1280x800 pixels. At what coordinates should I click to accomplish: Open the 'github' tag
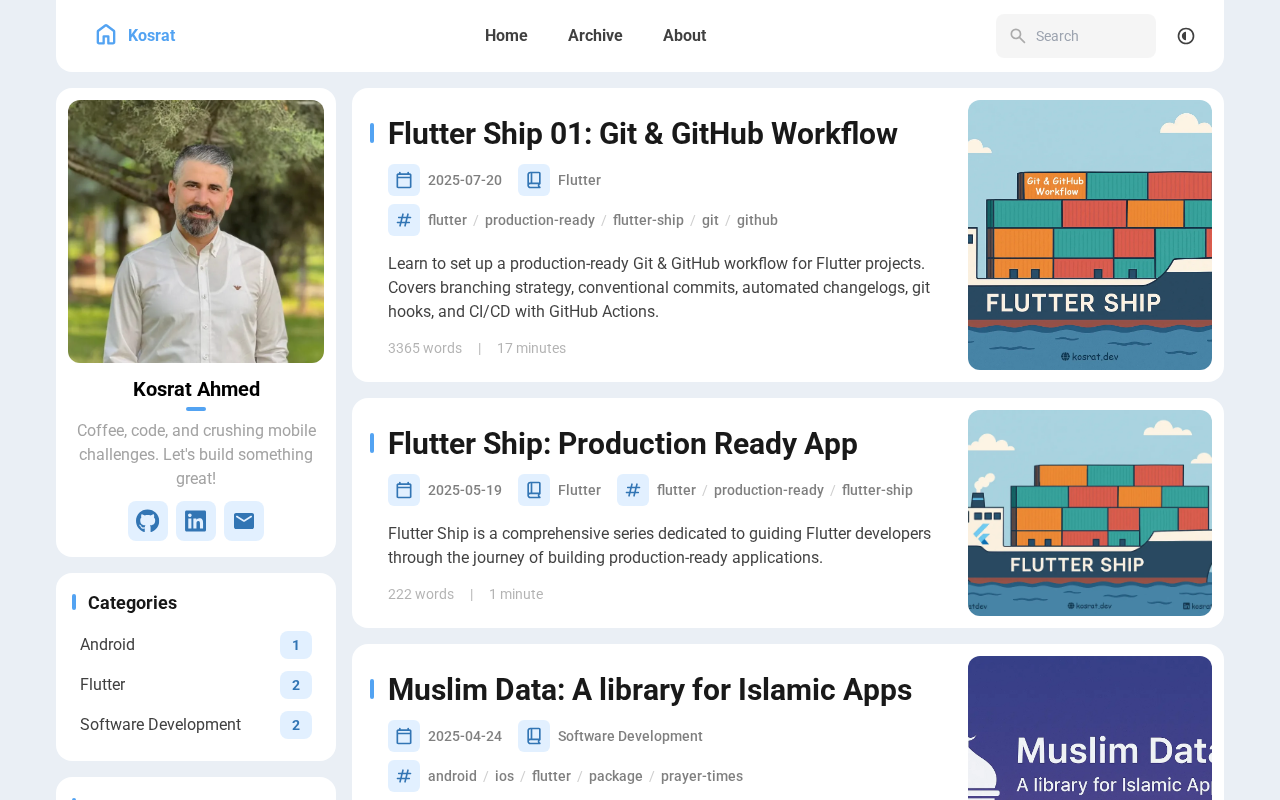(757, 220)
